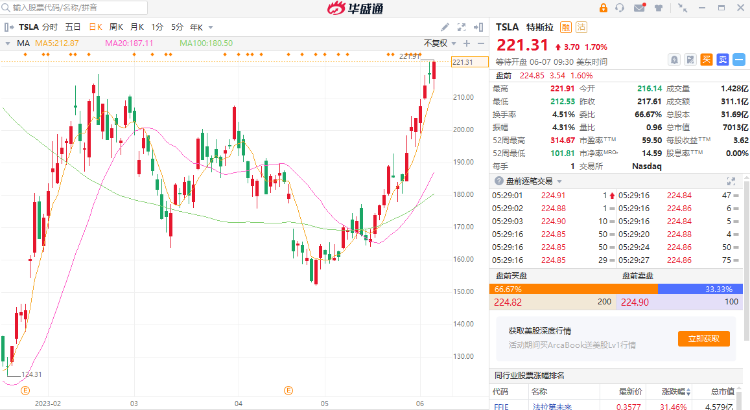Image resolution: width=750 pixels, height=410 pixels.
Task: Open the 法拉第未来 stock name link
Action: (552, 407)
